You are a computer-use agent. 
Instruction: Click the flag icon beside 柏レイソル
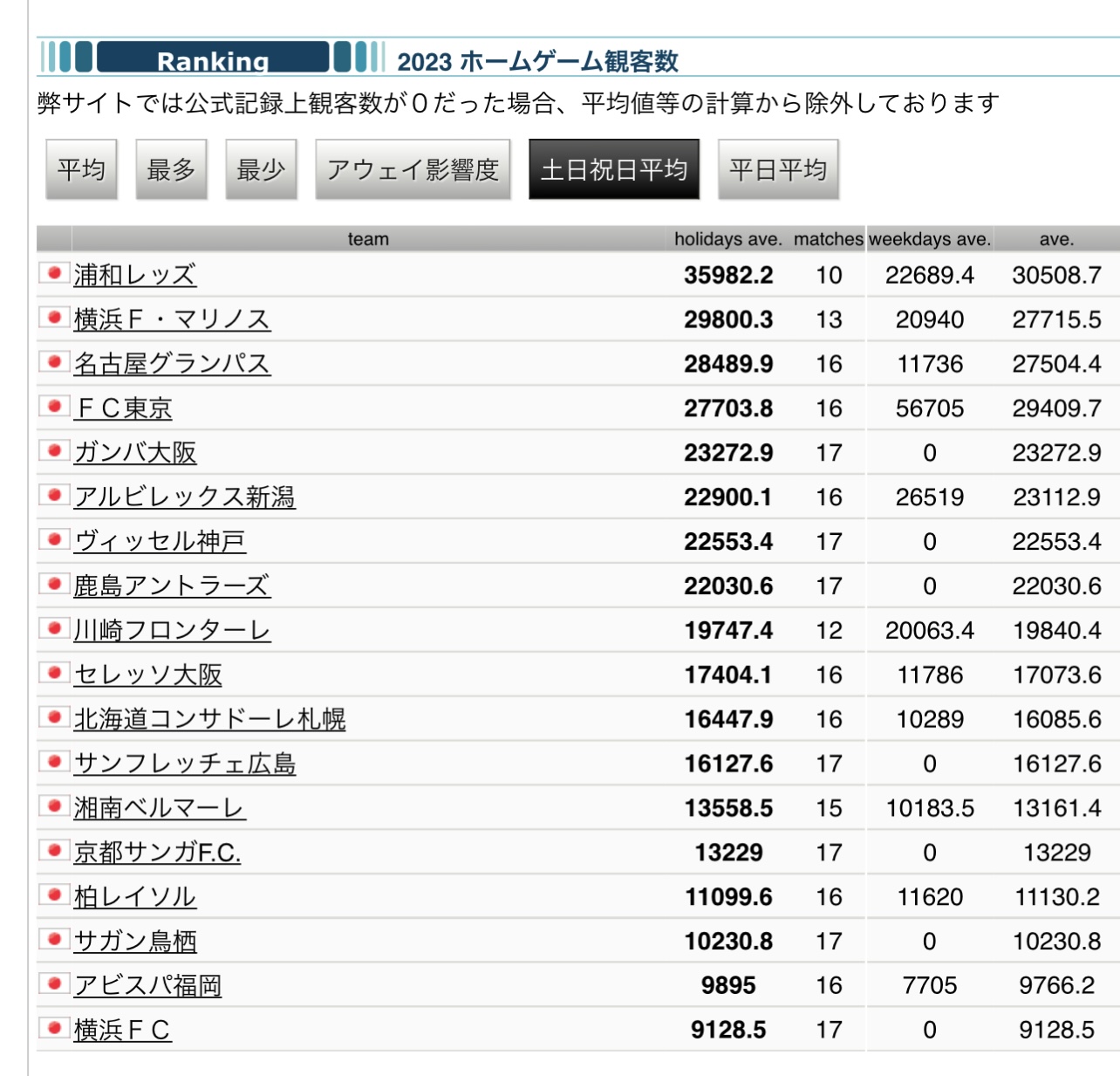54,895
